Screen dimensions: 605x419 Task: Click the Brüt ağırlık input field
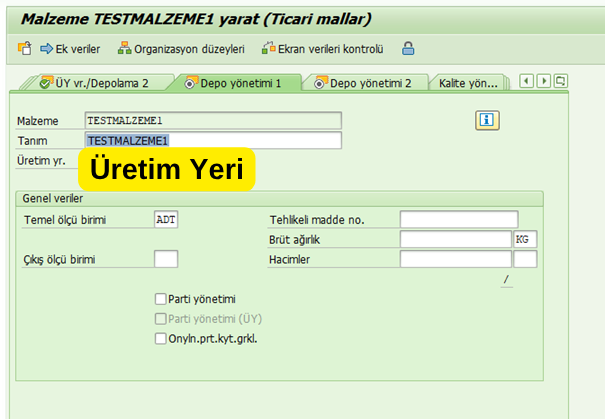[x=454, y=239]
